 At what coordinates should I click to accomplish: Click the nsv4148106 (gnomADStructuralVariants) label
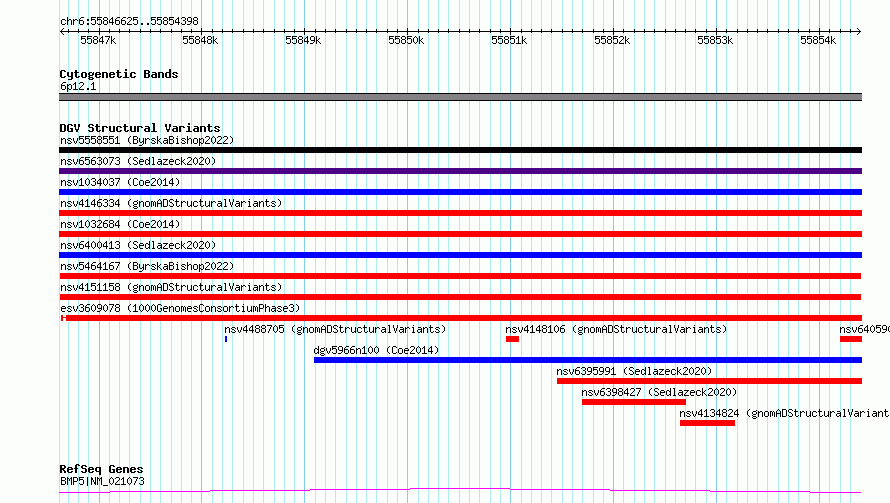pyautogui.click(x=616, y=329)
